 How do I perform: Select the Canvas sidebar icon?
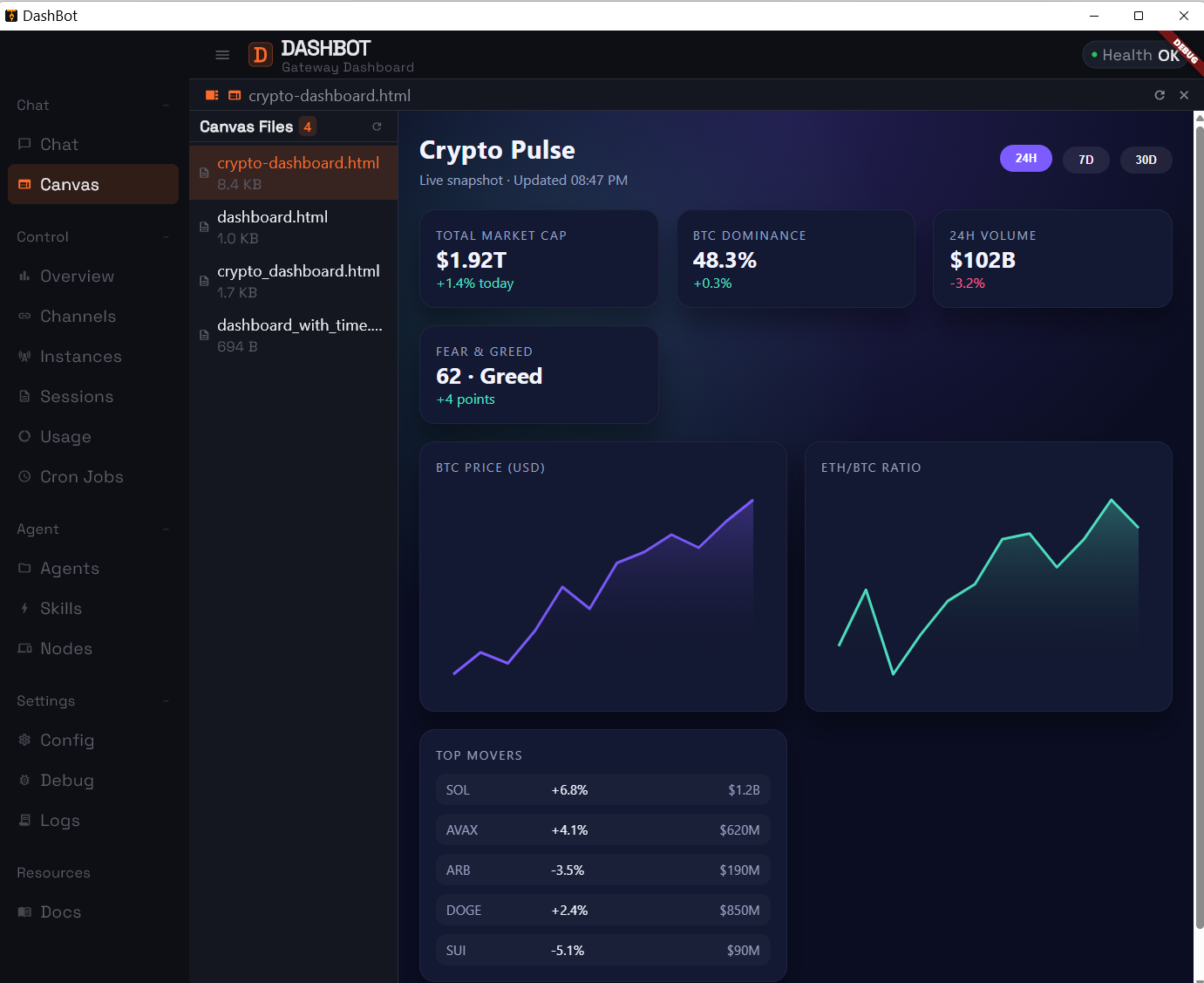(25, 184)
